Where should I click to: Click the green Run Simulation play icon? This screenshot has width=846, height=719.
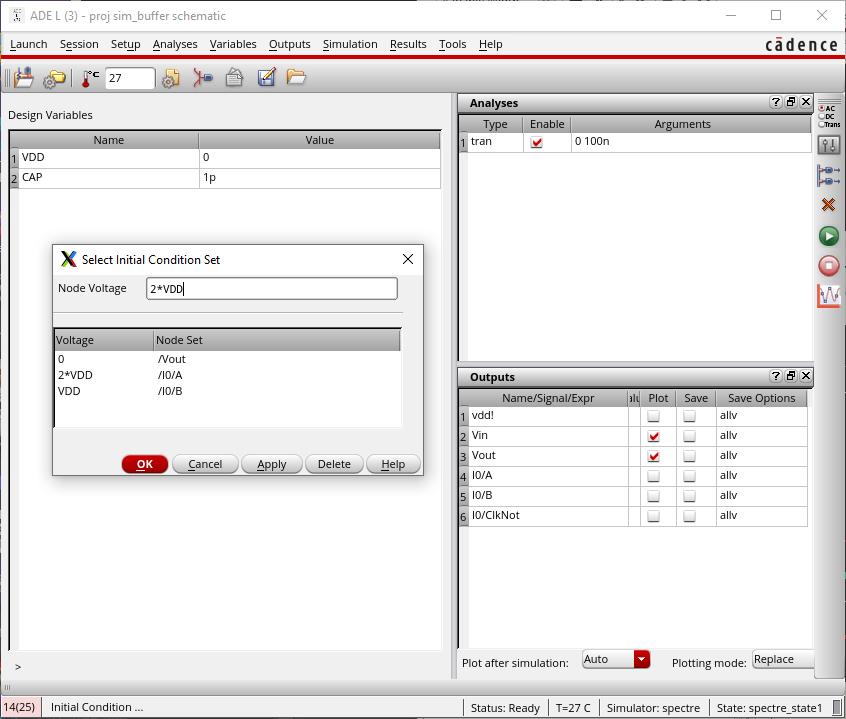pos(828,236)
